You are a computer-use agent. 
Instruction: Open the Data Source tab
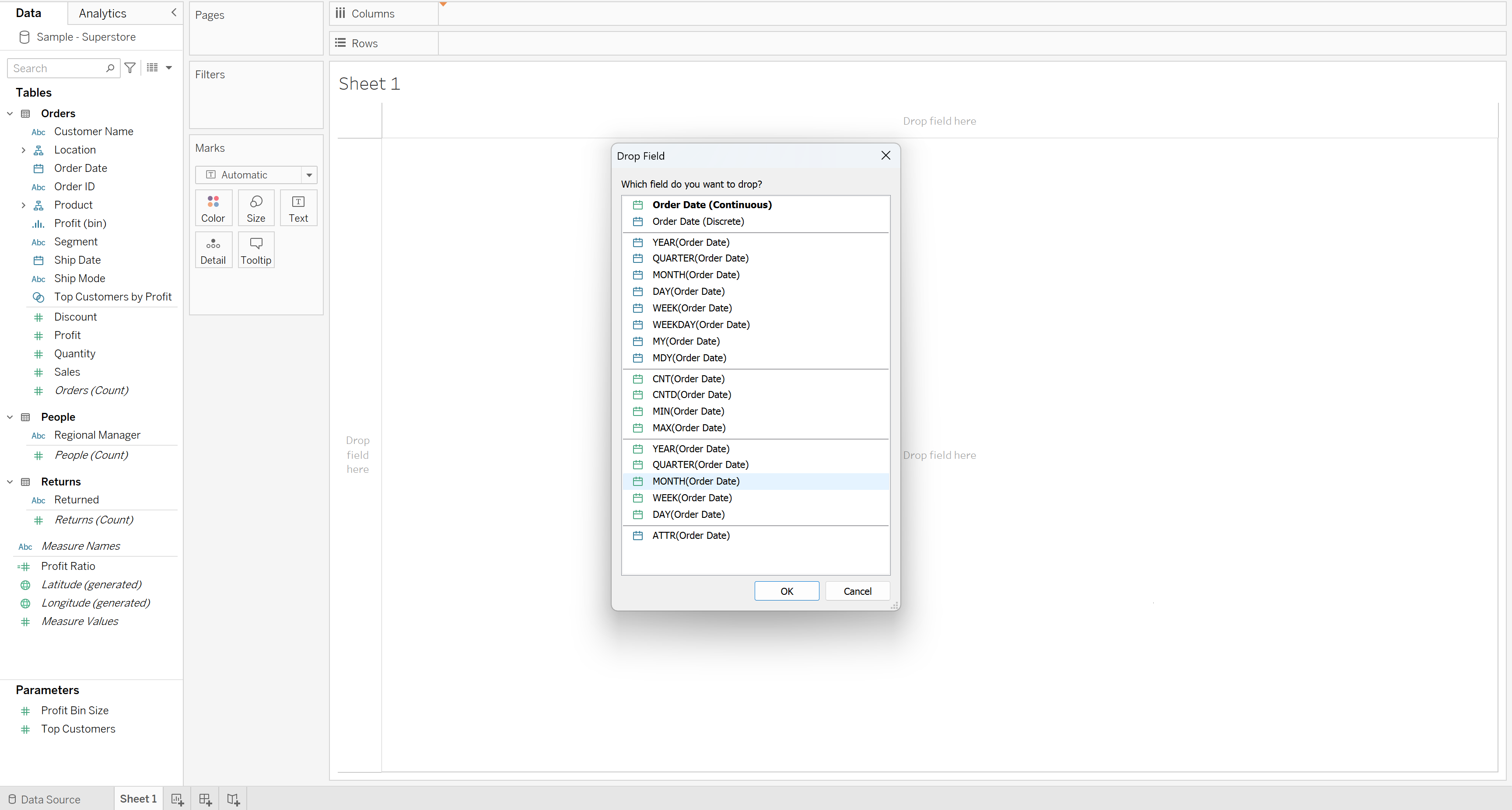pos(45,799)
